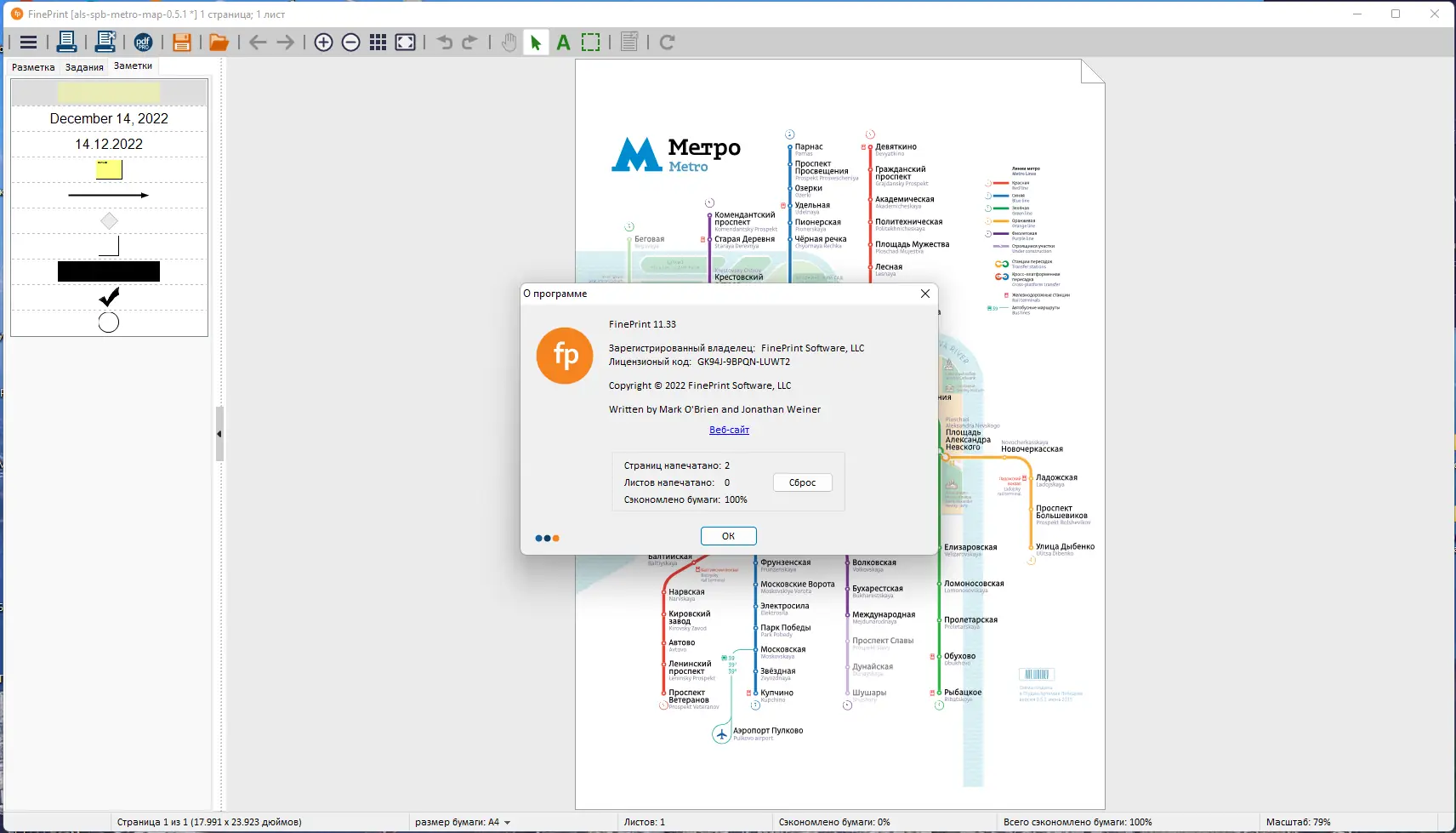The height and width of the screenshot is (833, 1456).
Task: Choose the dashed marquee selection tool
Action: click(591, 43)
